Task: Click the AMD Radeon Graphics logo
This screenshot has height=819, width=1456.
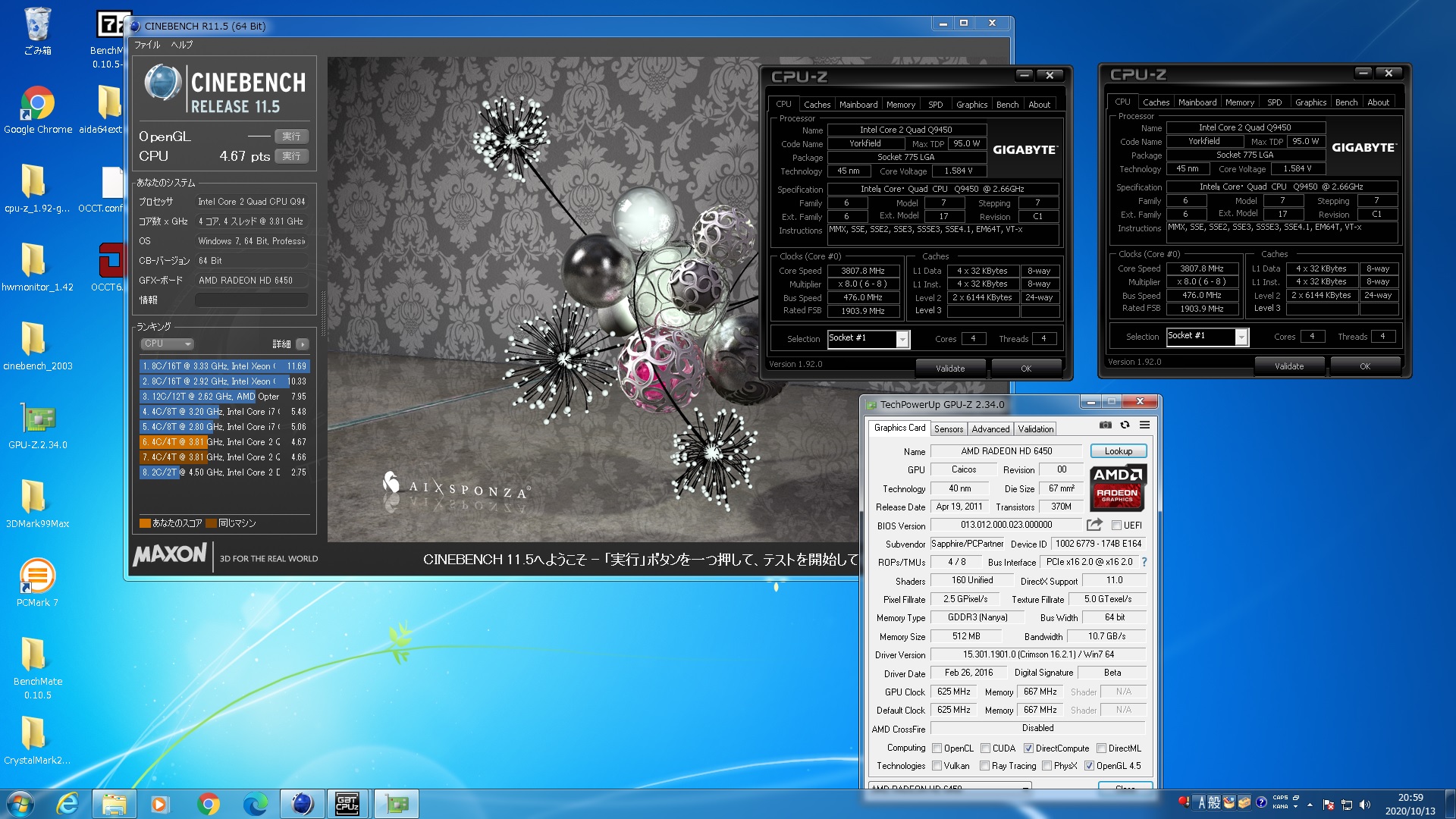Action: tap(1118, 489)
